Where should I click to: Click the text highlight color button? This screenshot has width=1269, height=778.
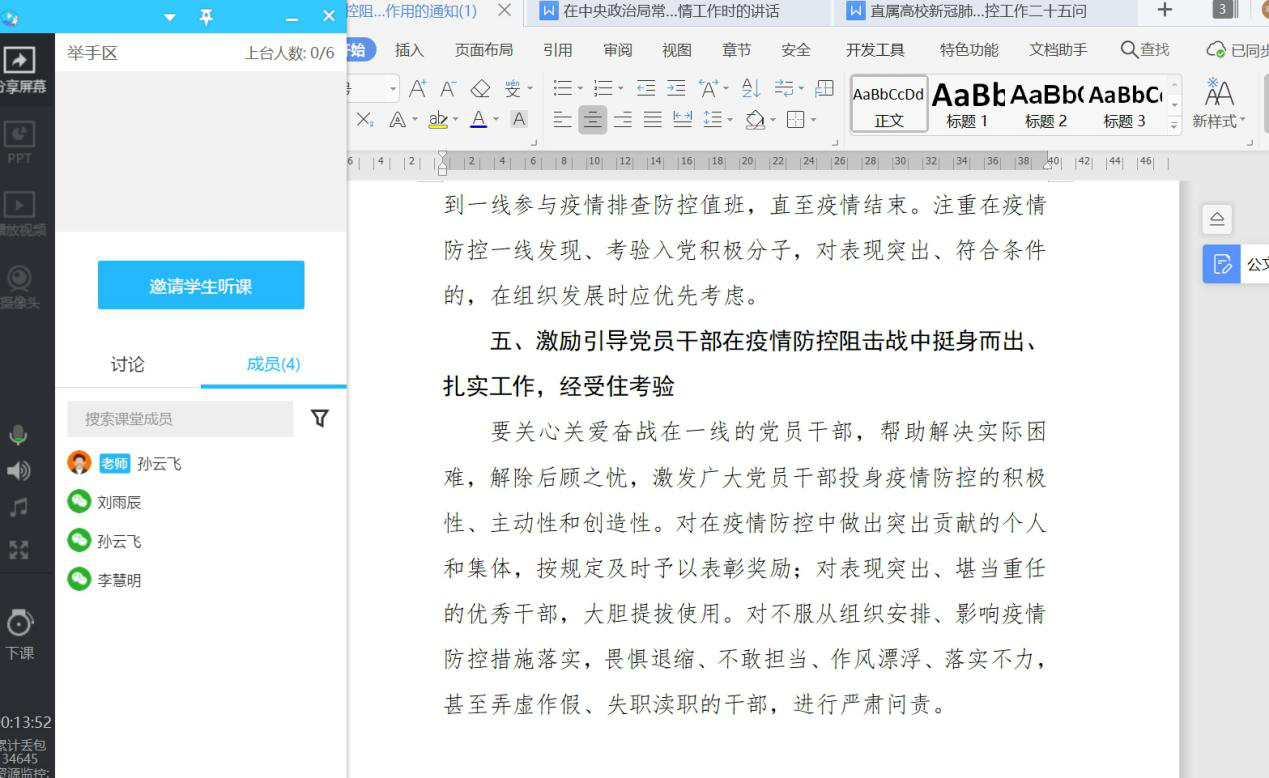coord(437,120)
